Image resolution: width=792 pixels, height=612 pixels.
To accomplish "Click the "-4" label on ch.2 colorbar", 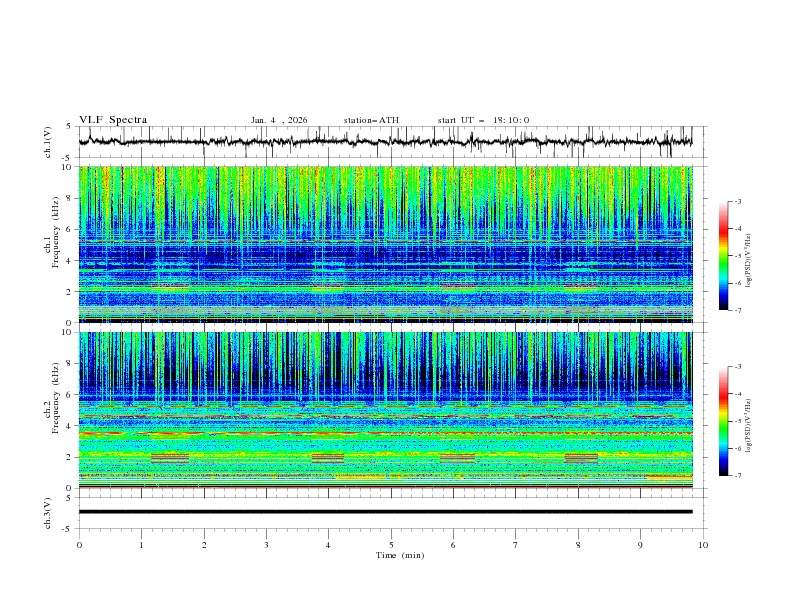I will pyautogui.click(x=737, y=394).
